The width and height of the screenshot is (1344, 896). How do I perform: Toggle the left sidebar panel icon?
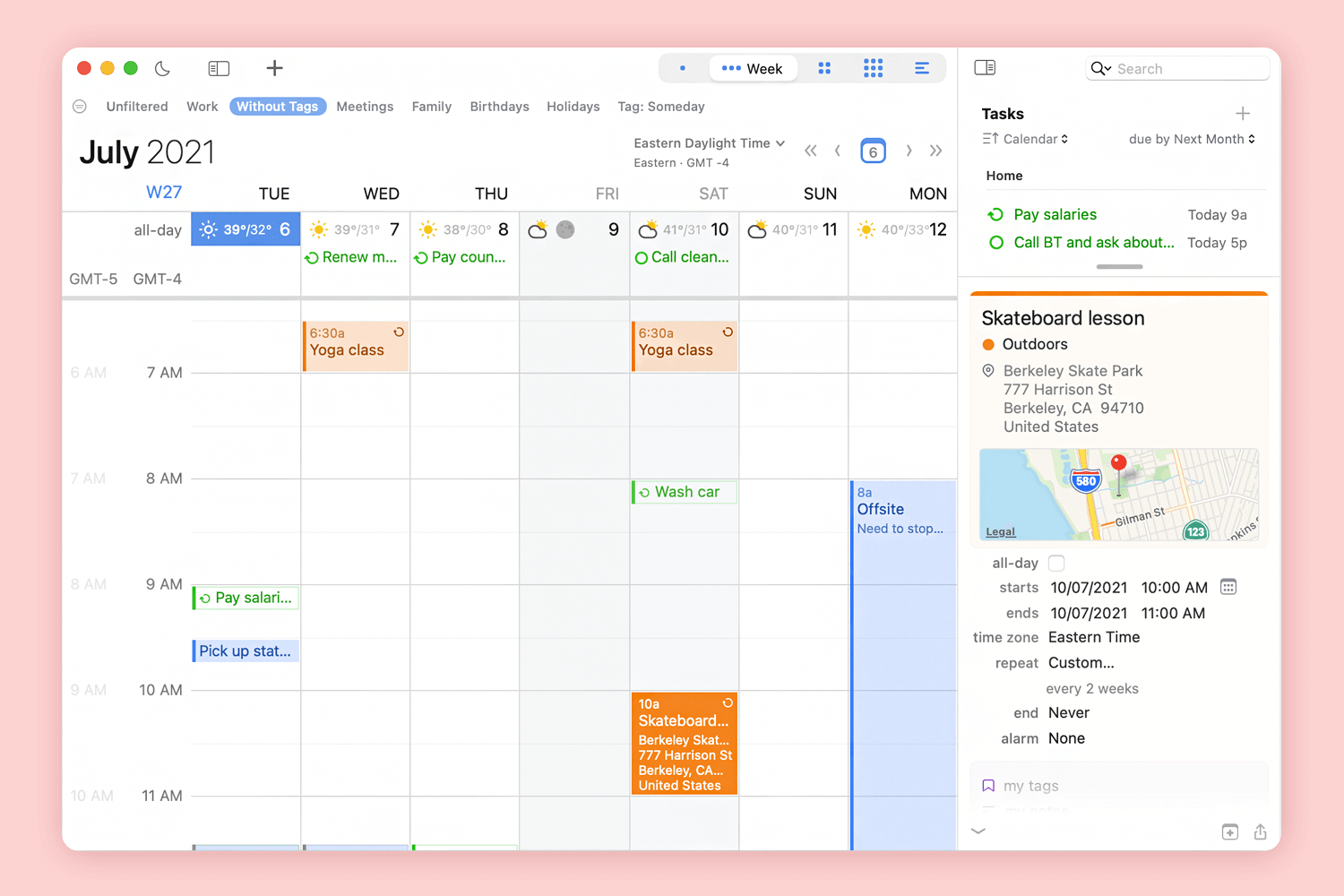(x=219, y=68)
